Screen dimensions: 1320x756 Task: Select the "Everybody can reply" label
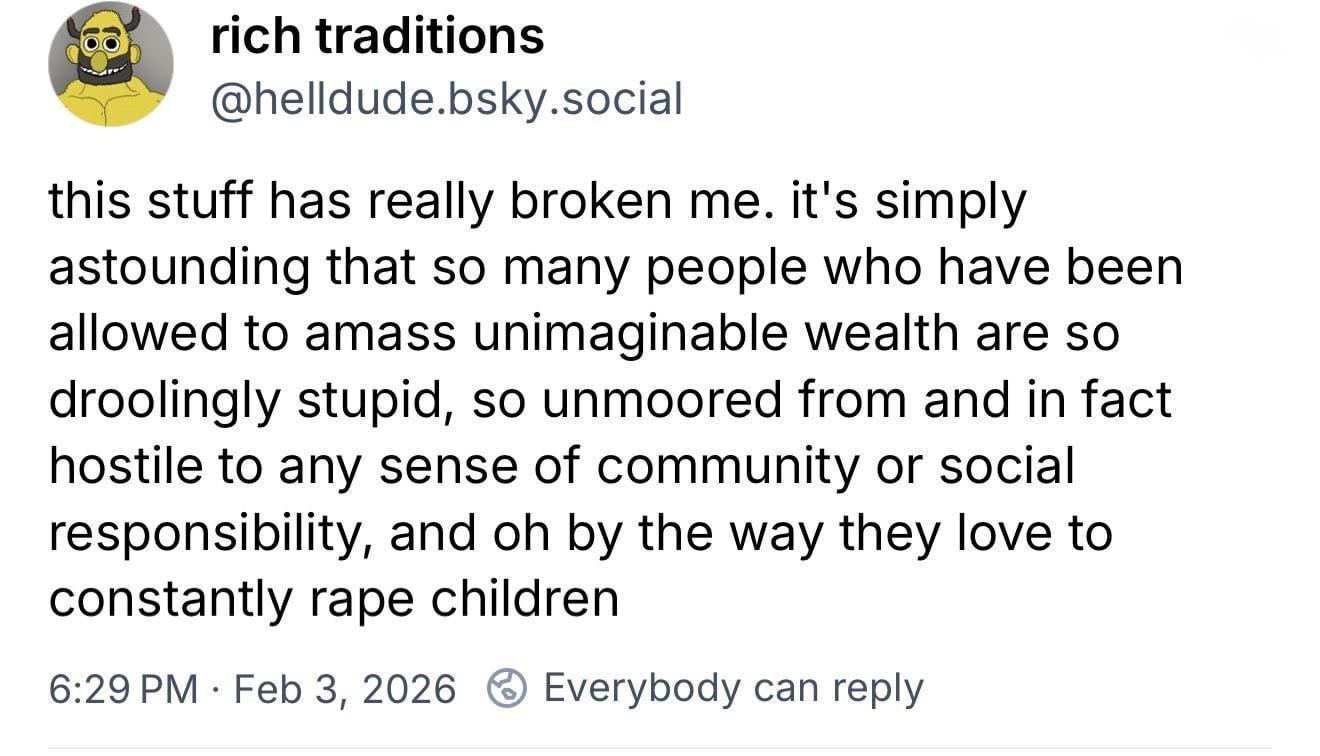(x=733, y=688)
